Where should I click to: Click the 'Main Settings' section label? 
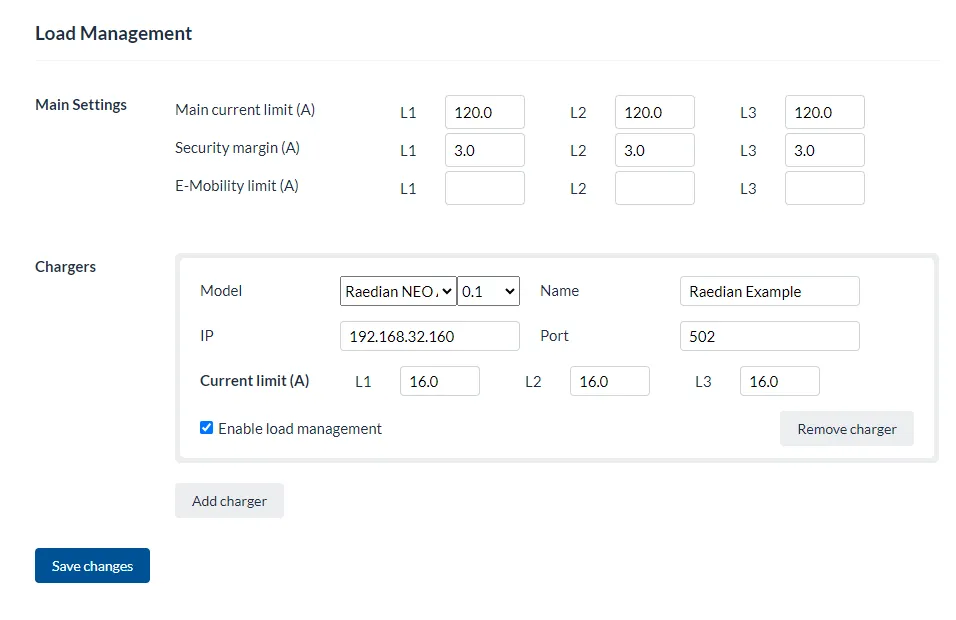click(81, 105)
